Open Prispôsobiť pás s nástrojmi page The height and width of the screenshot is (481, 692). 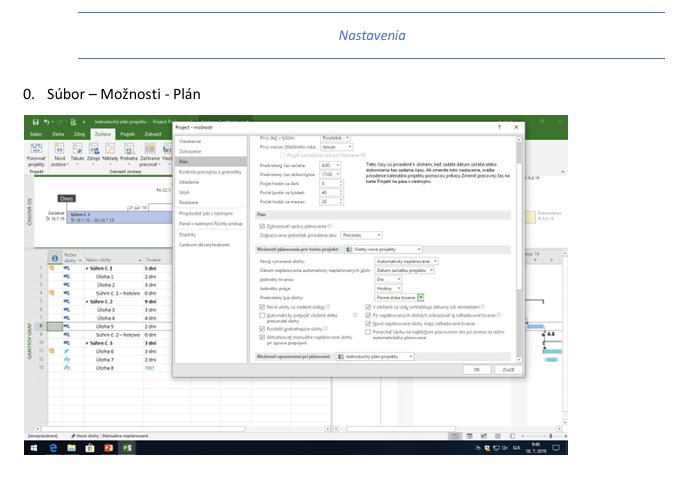coord(211,213)
